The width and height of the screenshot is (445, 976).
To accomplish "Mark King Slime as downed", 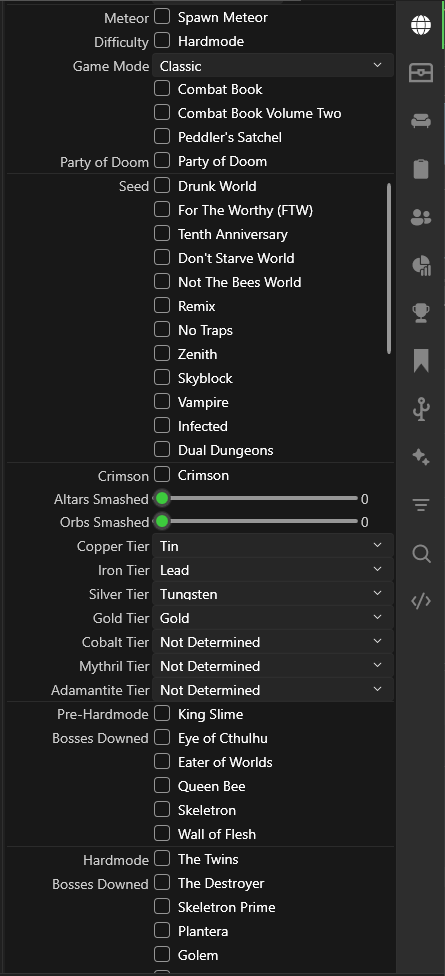I will point(162,713).
